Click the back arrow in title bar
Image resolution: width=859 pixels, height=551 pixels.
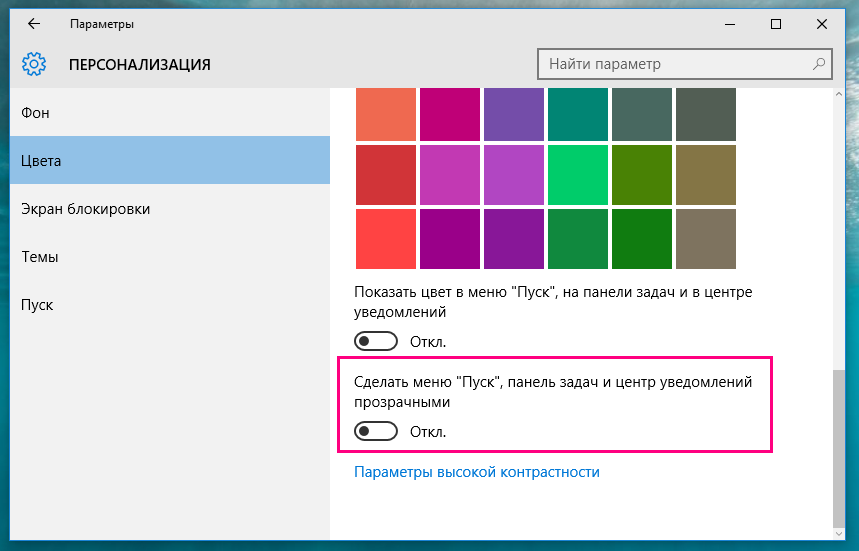[34, 24]
